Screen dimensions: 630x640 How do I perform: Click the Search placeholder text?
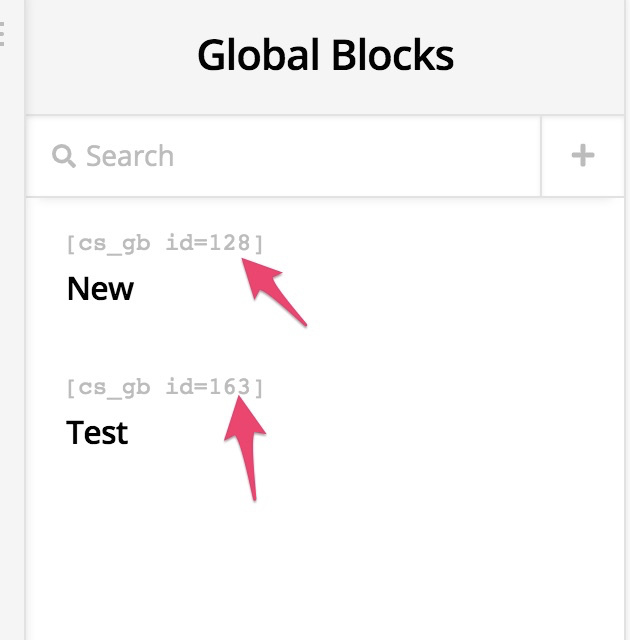pyautogui.click(x=130, y=156)
